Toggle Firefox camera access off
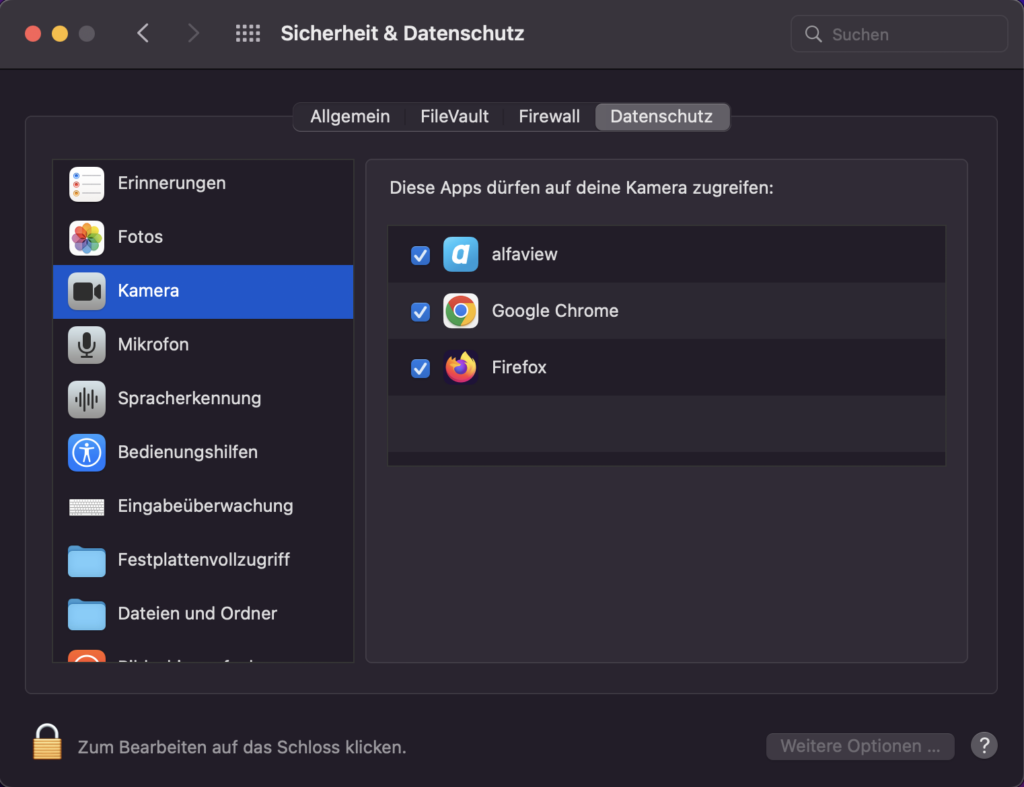This screenshot has width=1024, height=787. pos(420,367)
